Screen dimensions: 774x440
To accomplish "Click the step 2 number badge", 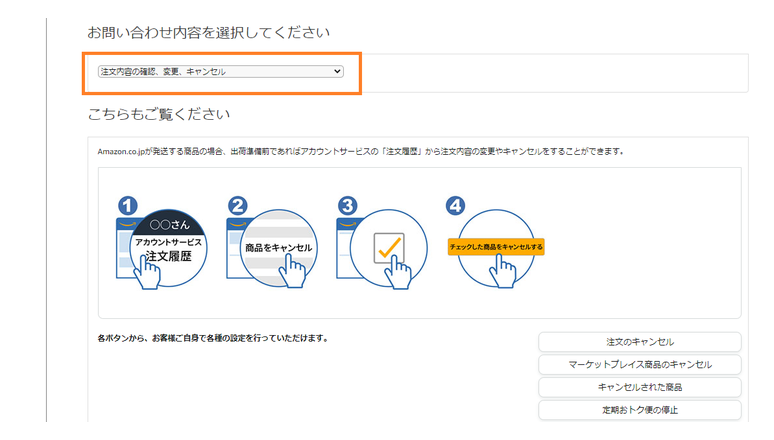I will [237, 205].
